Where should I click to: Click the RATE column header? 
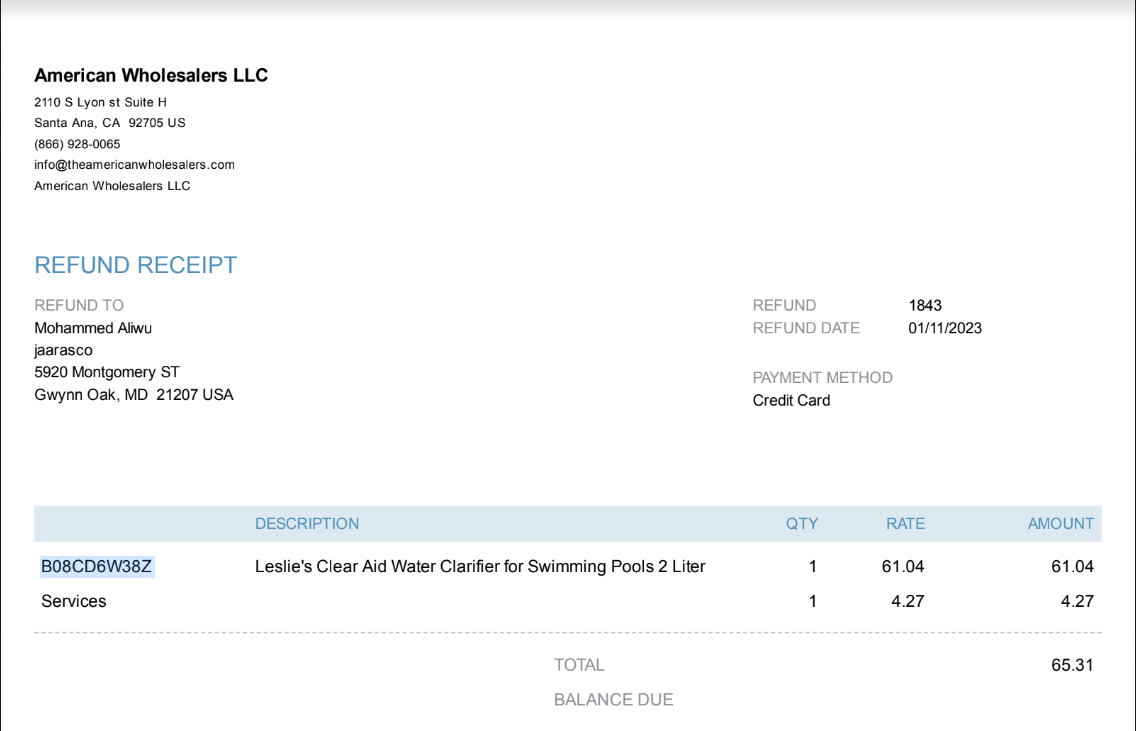(905, 524)
